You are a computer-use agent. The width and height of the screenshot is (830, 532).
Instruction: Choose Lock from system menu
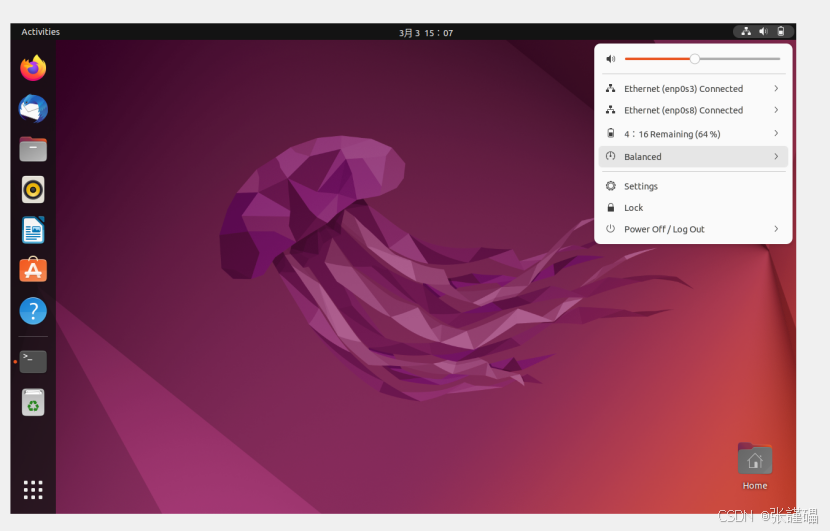click(693, 208)
